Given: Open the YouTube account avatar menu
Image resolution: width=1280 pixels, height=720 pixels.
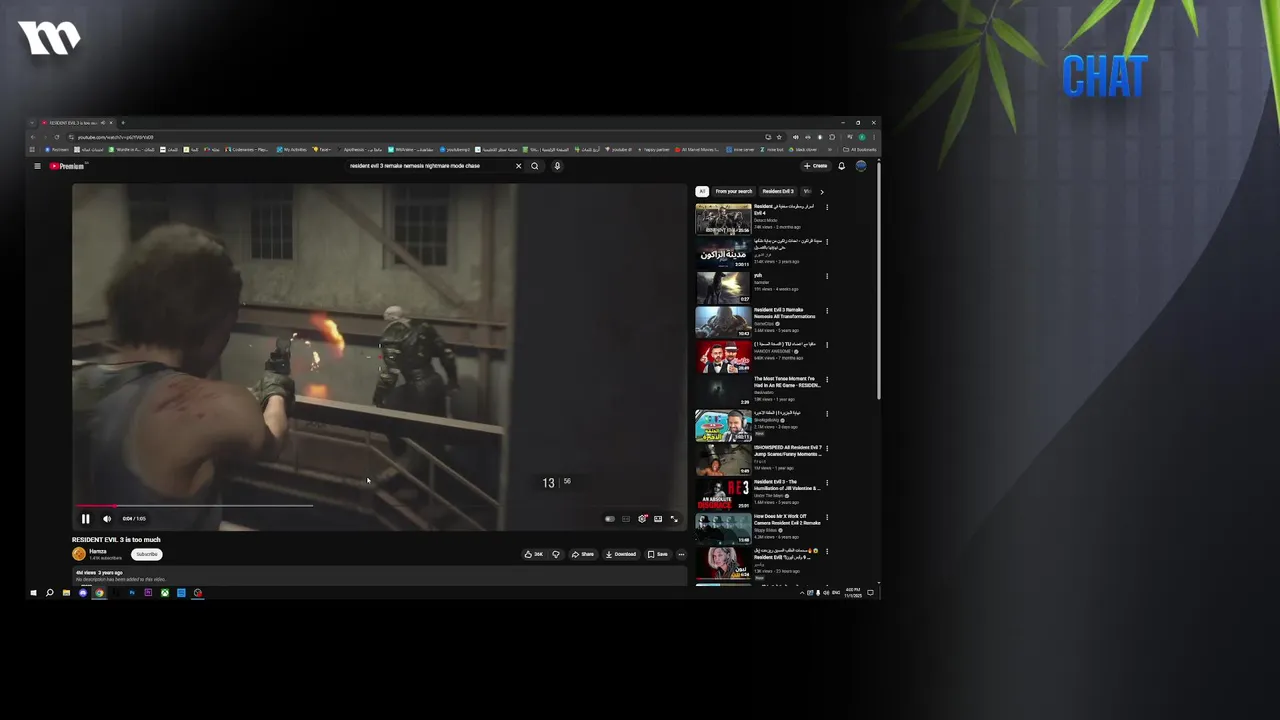Looking at the screenshot, I should pyautogui.click(x=861, y=166).
